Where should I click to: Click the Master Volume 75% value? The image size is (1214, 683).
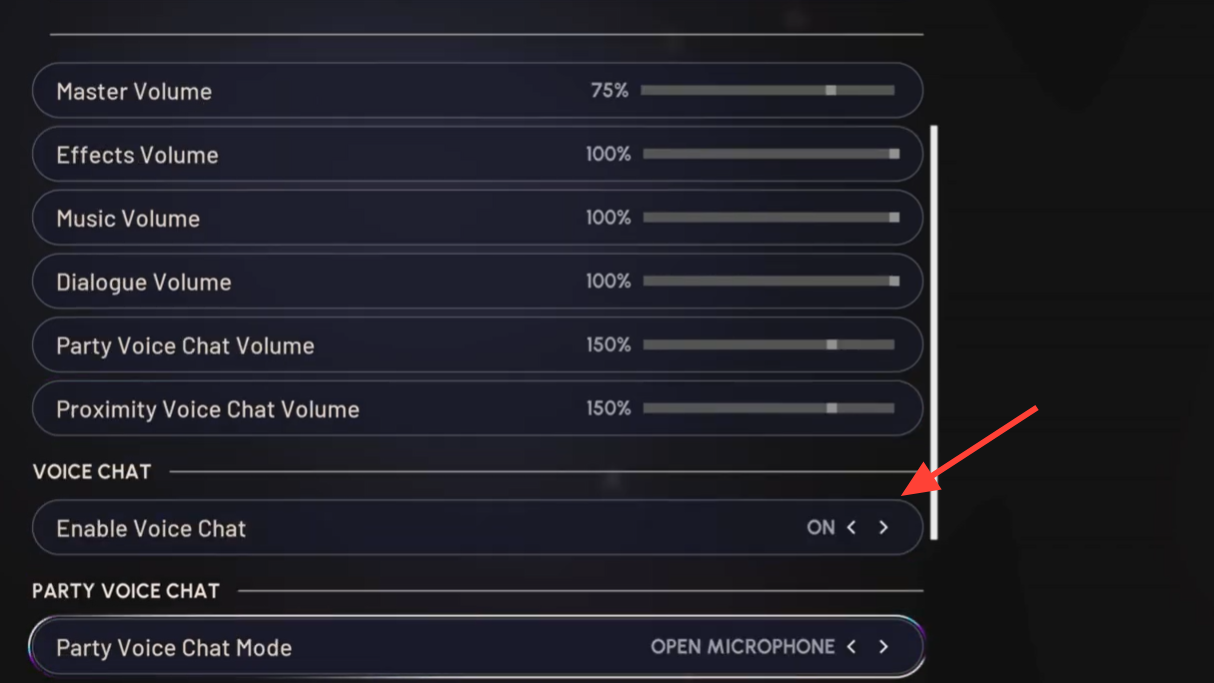[609, 90]
